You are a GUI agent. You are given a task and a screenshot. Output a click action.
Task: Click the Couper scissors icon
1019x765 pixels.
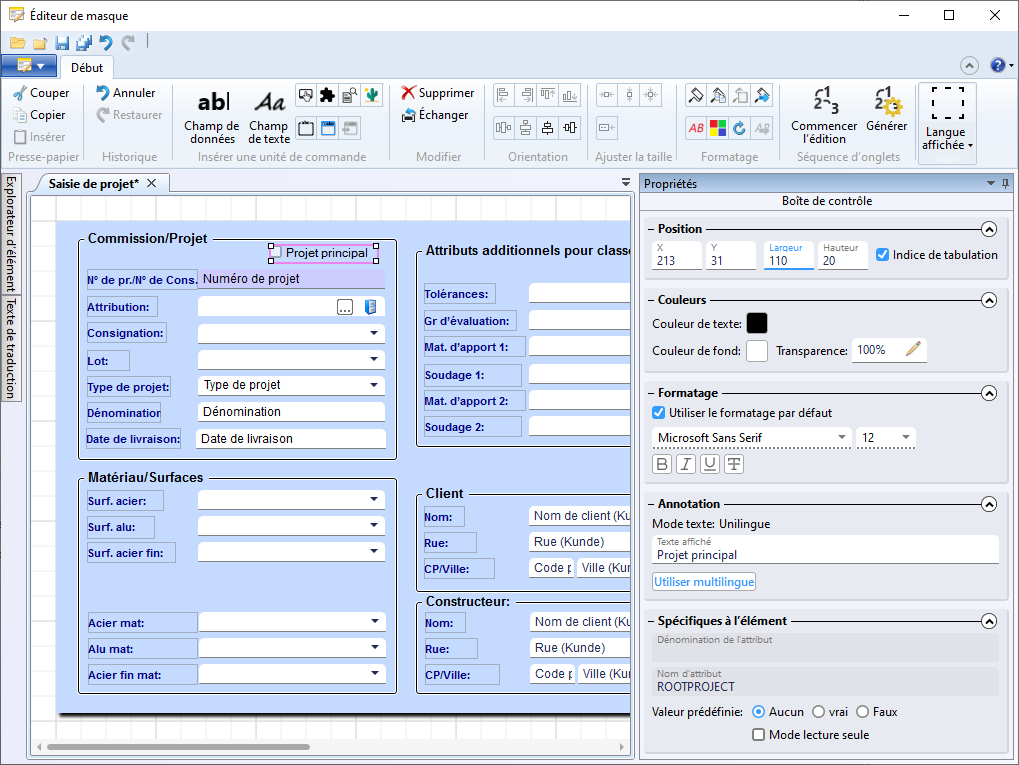19,93
